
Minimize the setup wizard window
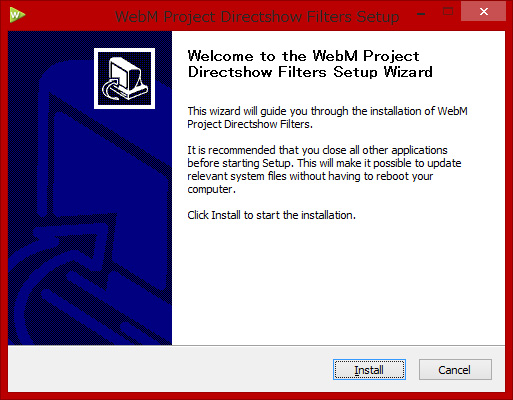tap(421, 14)
